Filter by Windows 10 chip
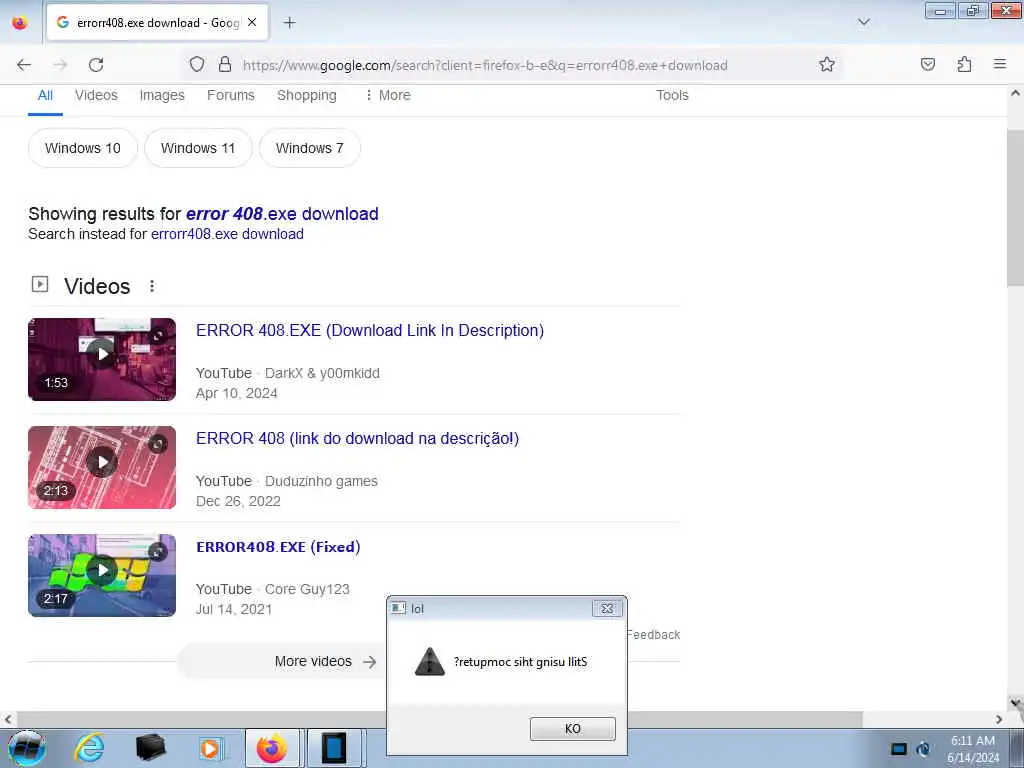 click(83, 148)
